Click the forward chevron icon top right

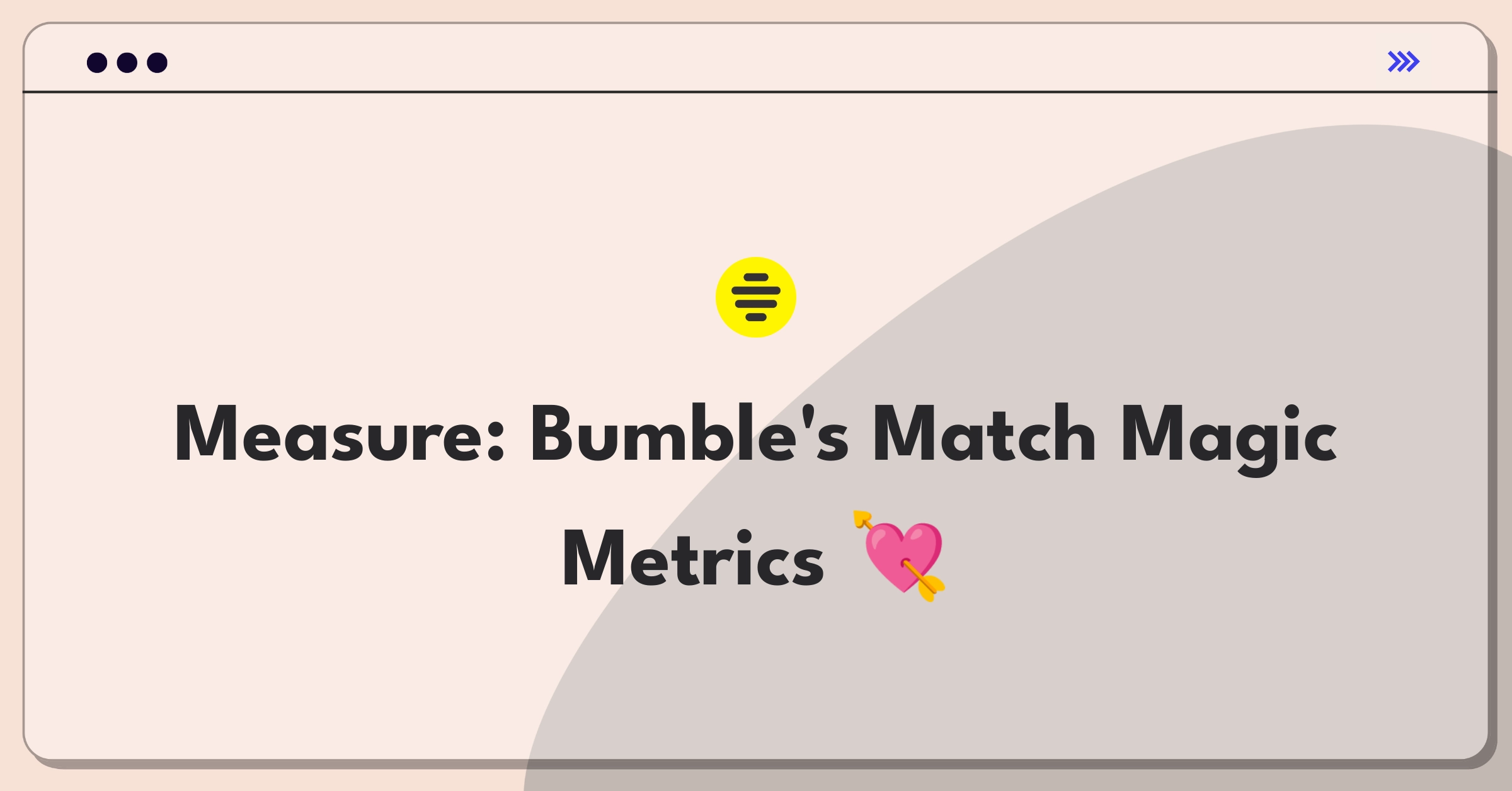tap(1404, 62)
